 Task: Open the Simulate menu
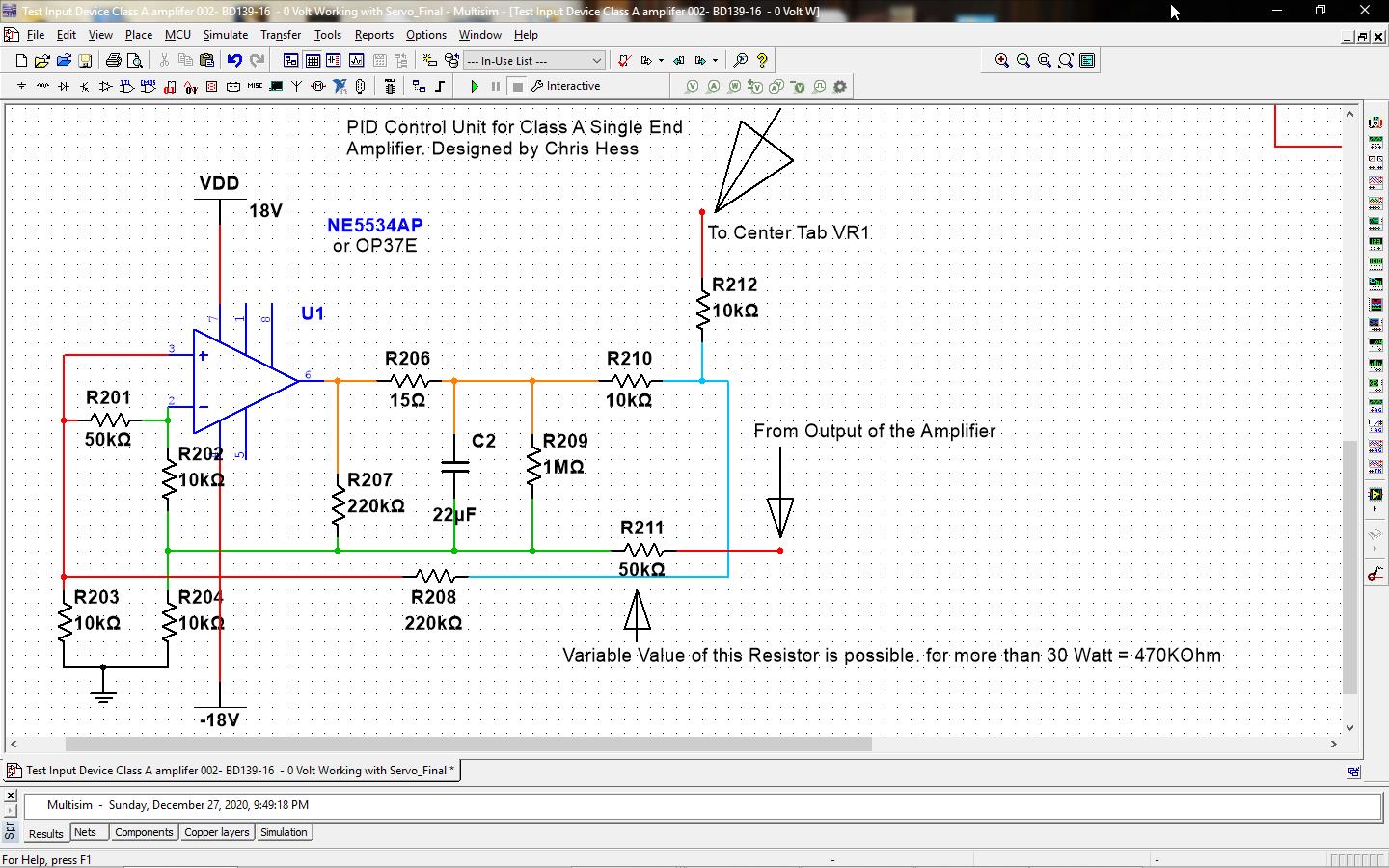[x=226, y=35]
